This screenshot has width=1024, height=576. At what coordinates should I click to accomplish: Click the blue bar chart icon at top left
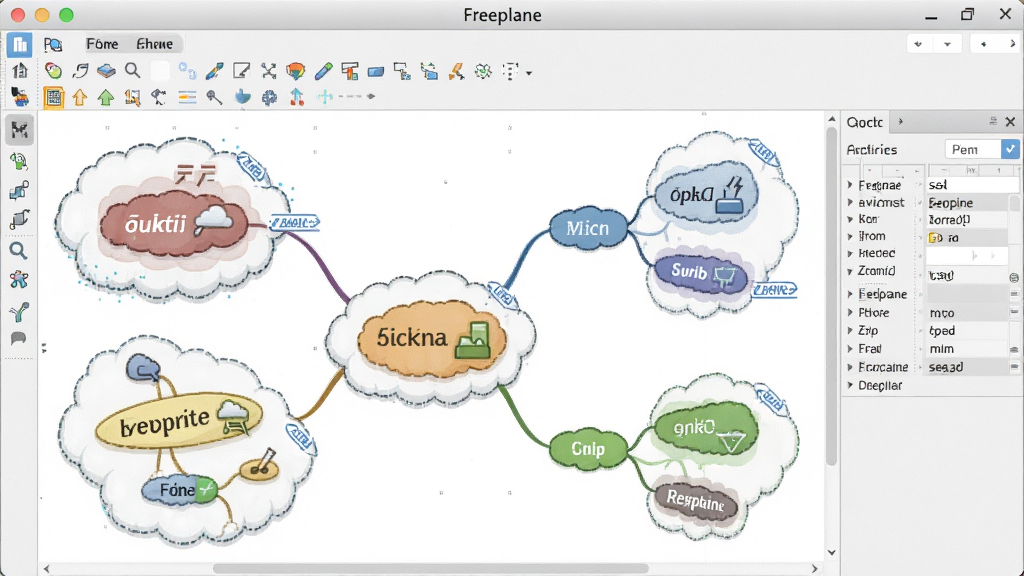pos(20,44)
